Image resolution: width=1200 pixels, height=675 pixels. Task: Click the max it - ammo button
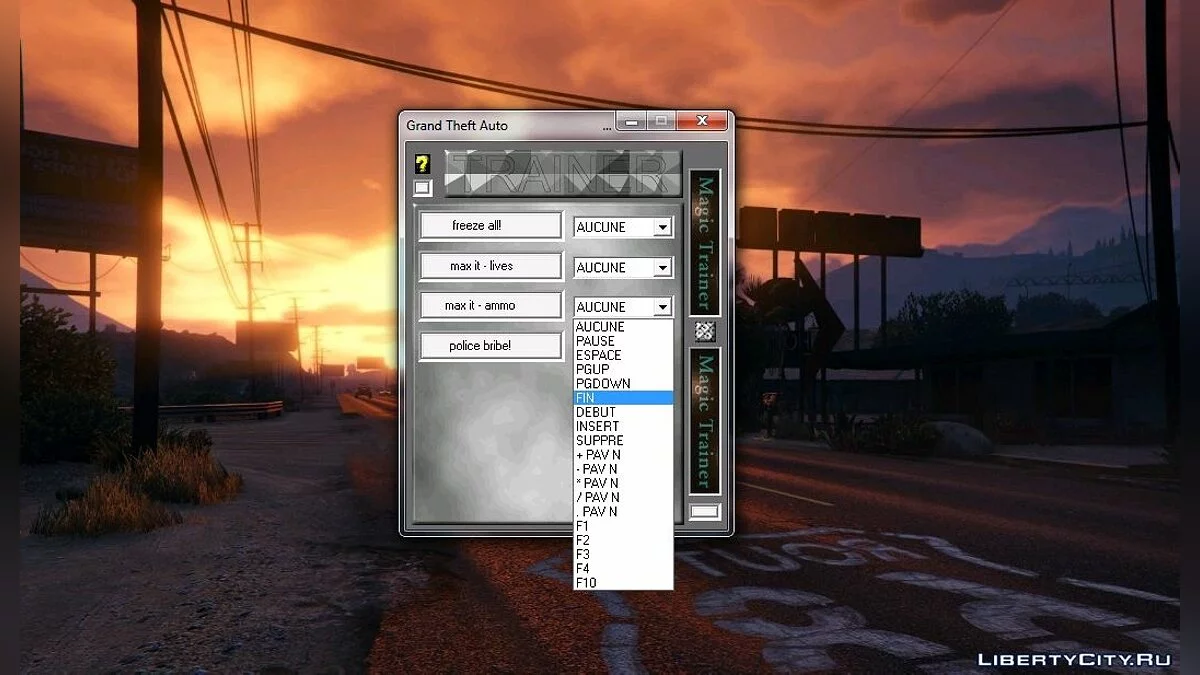(490, 306)
